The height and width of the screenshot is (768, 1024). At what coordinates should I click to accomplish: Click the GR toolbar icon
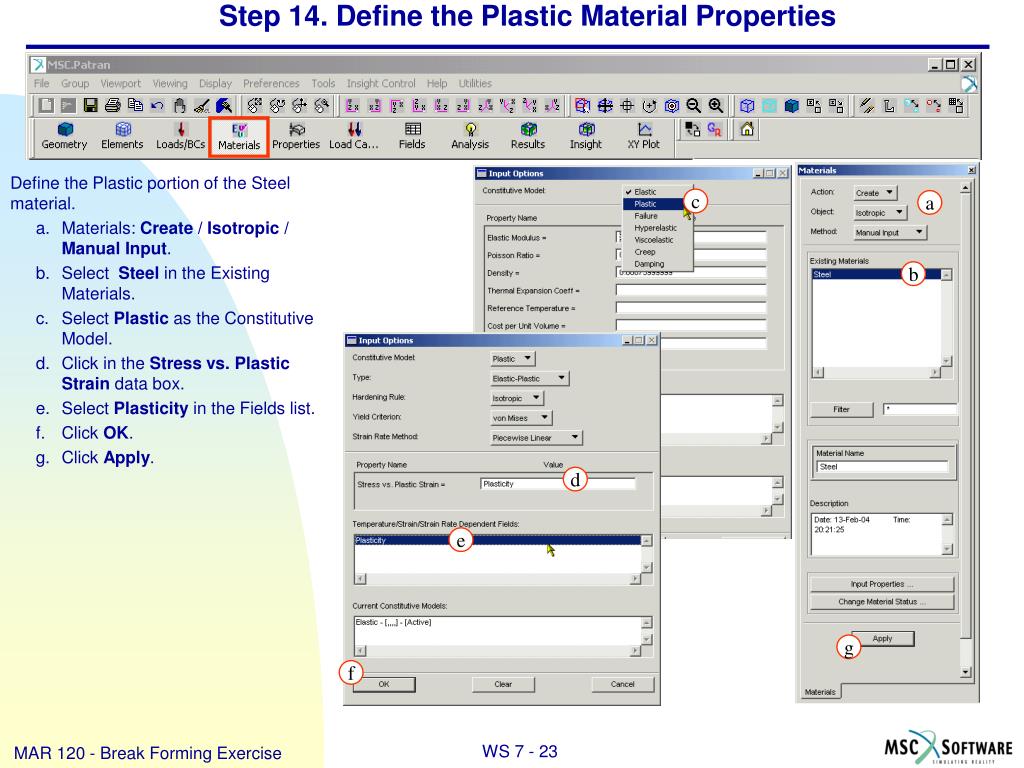pos(714,129)
